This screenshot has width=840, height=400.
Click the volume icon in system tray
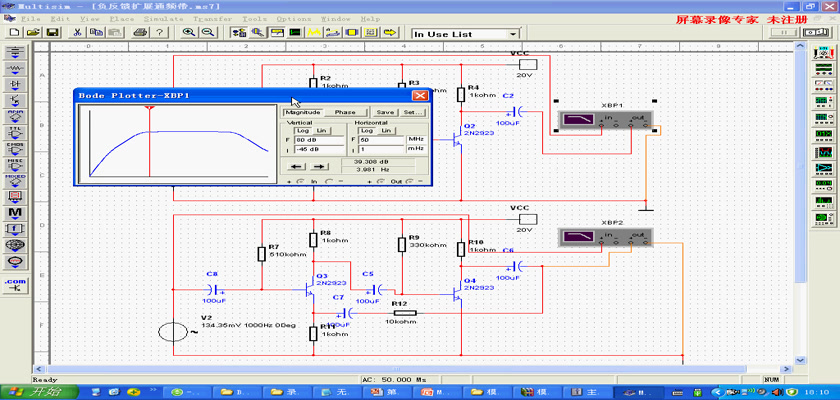tap(779, 392)
